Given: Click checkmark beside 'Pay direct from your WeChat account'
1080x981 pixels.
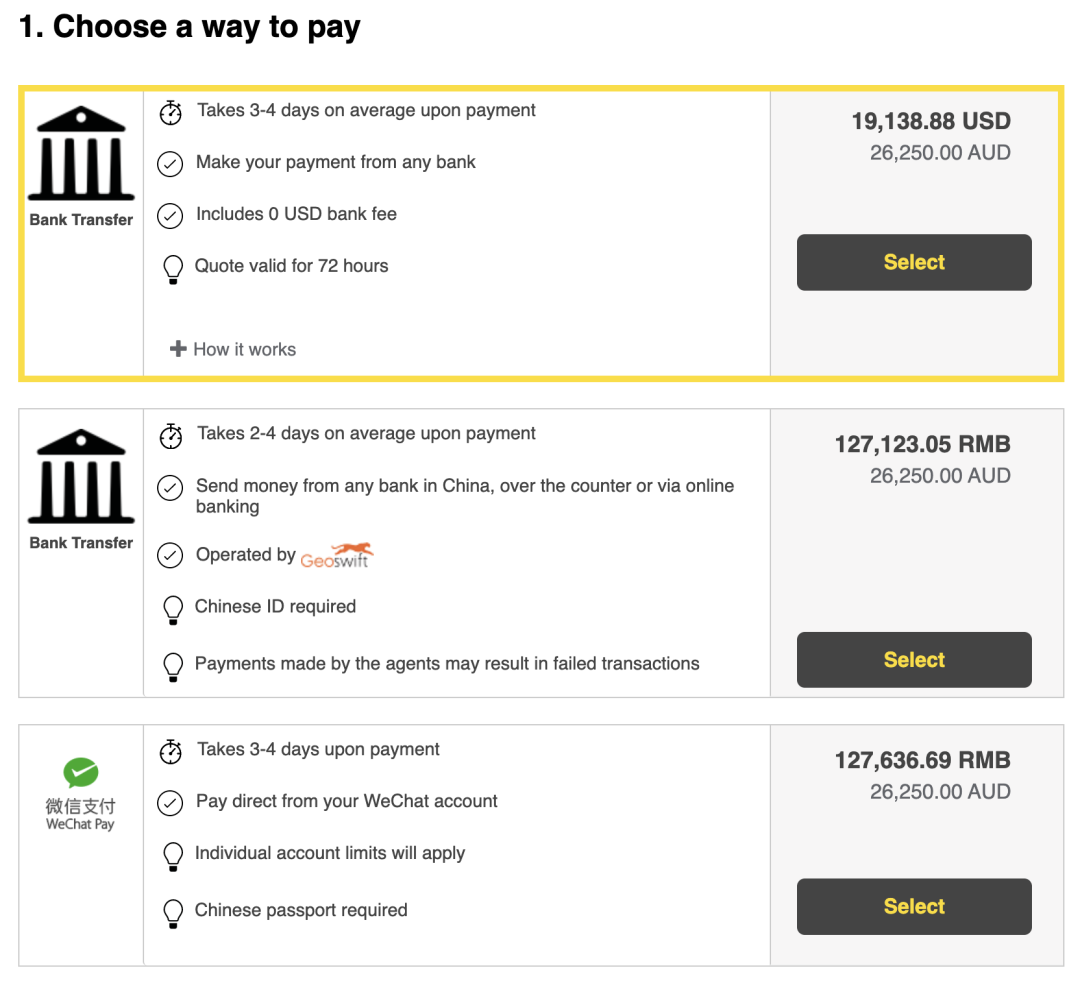Looking at the screenshot, I should 171,802.
